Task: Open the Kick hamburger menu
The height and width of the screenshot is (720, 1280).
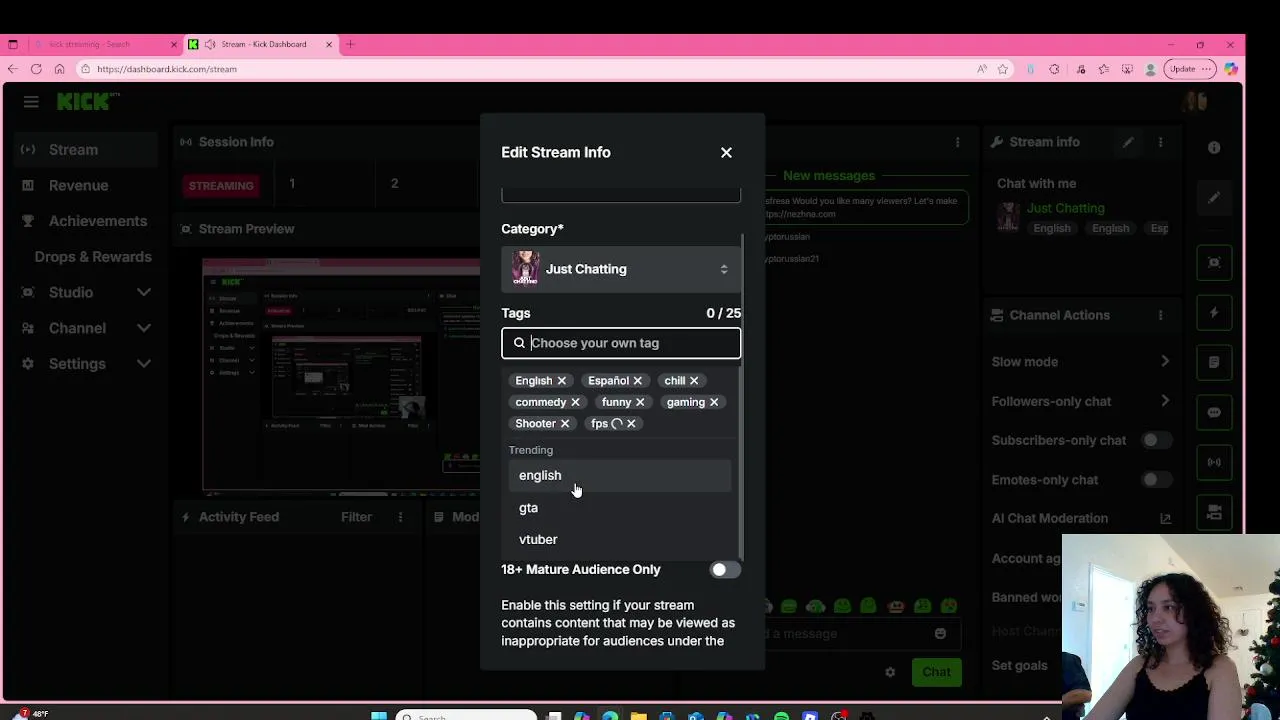Action: [x=31, y=102]
